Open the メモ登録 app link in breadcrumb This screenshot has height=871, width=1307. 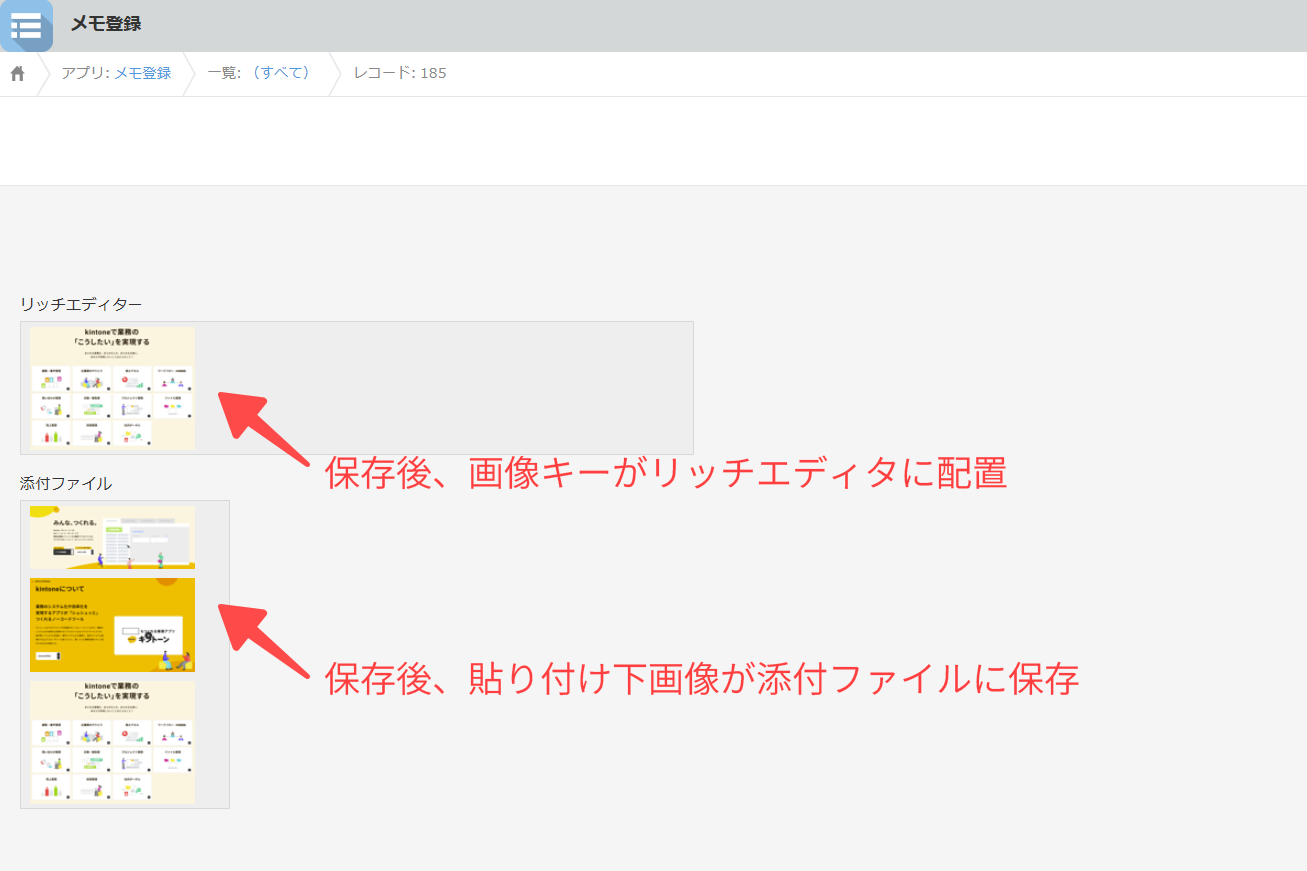[143, 73]
